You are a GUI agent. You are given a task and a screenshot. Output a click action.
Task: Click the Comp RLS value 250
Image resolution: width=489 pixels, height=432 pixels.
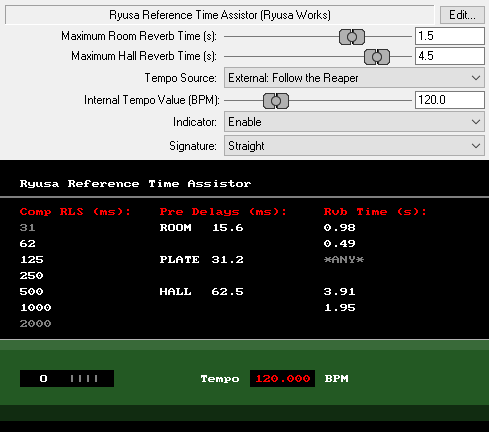31,276
